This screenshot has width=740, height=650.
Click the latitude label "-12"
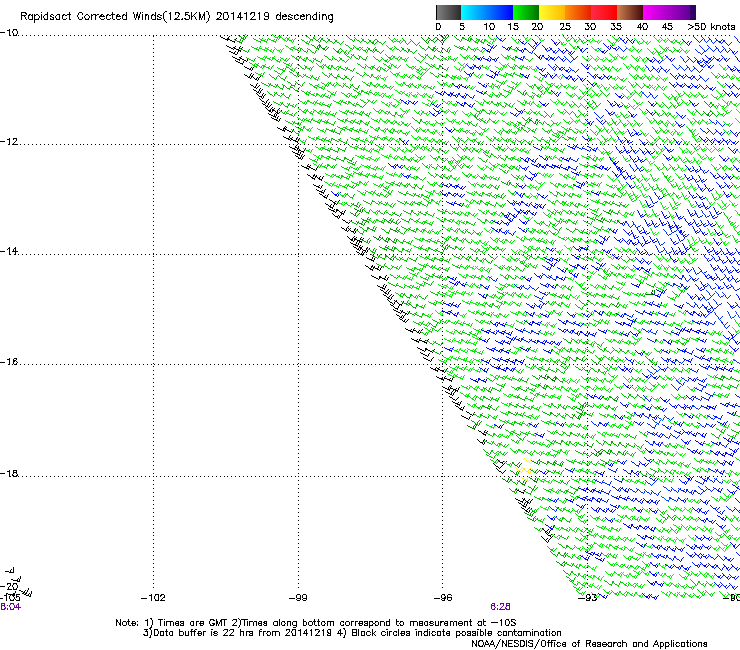tap(9, 142)
